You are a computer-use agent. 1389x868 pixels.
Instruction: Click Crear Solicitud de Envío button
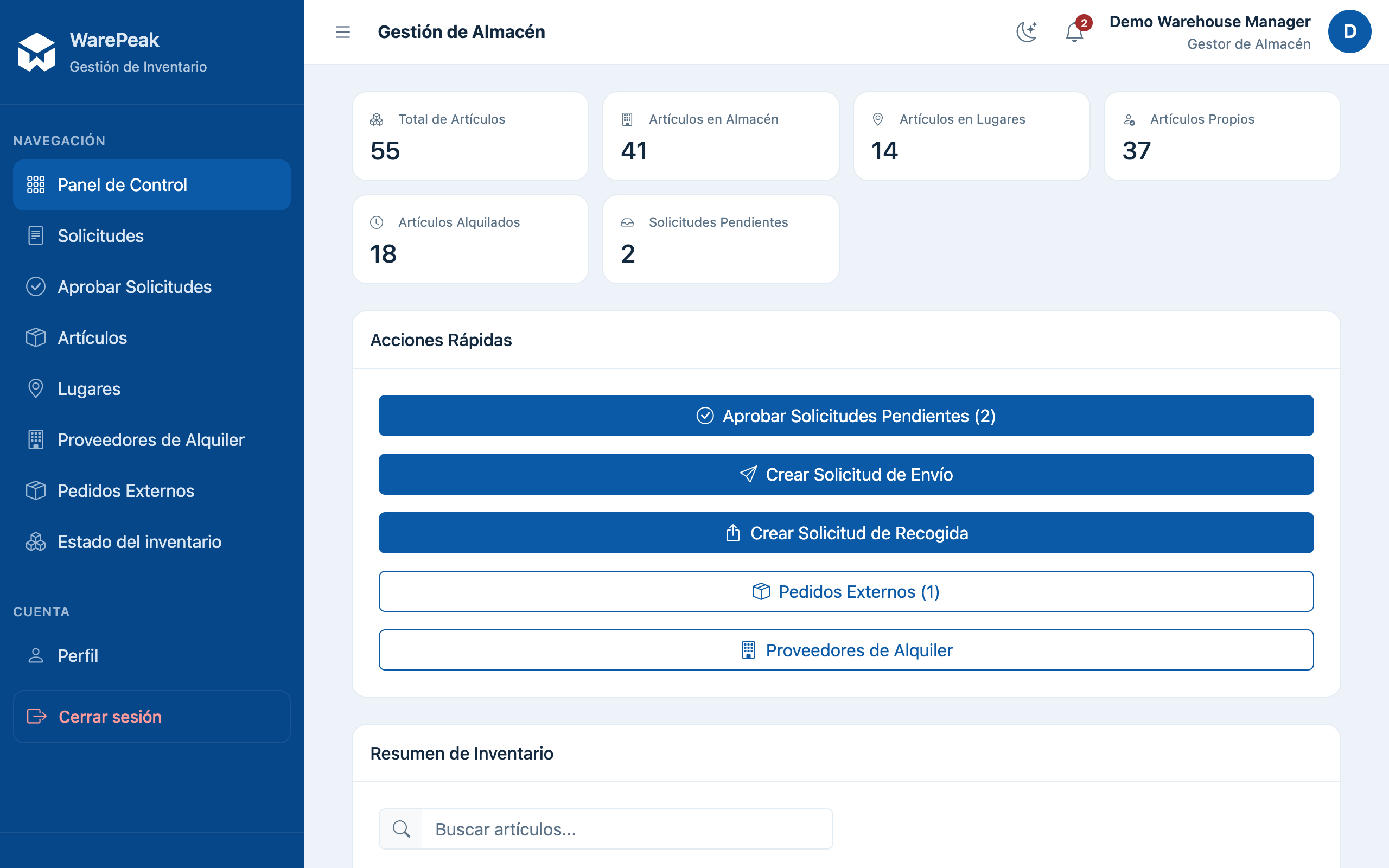pyautogui.click(x=846, y=474)
